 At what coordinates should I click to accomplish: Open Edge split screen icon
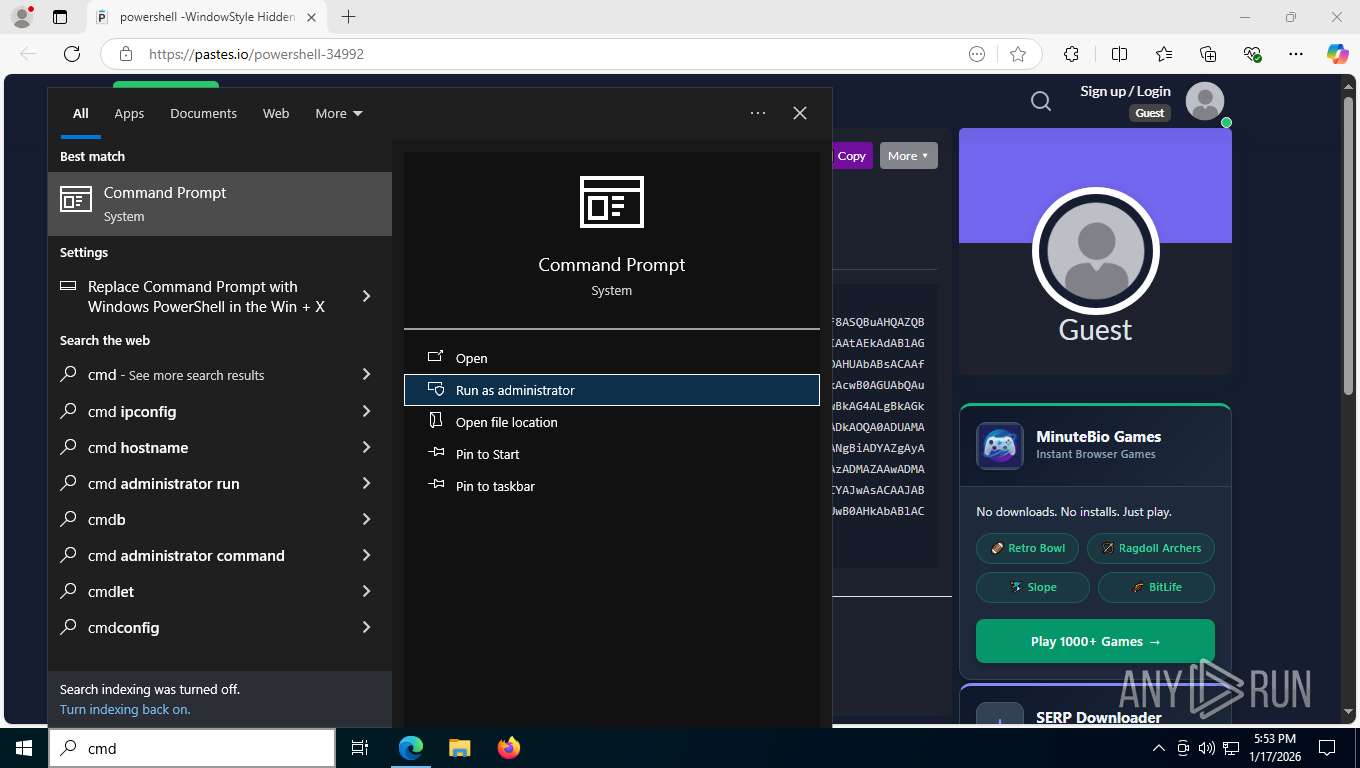[1119, 54]
